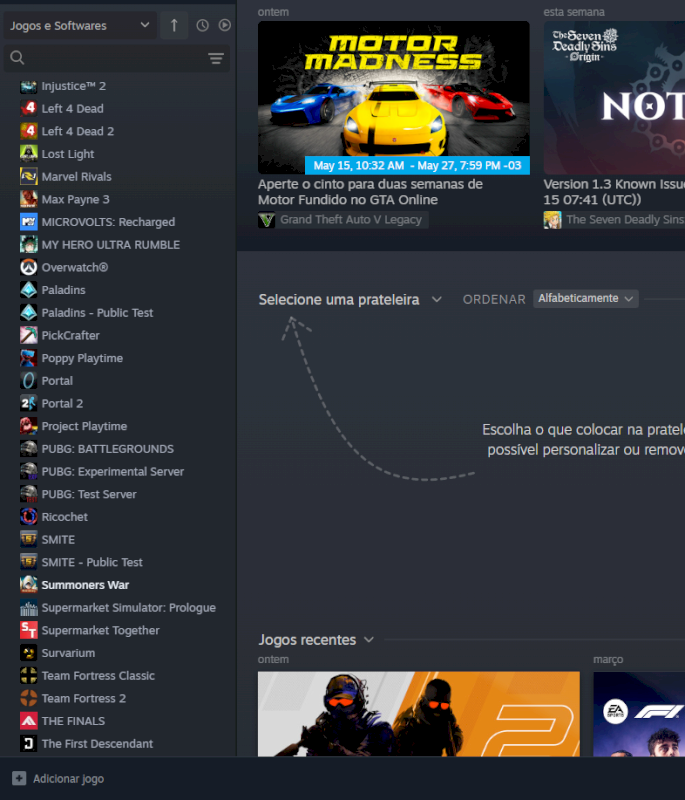This screenshot has height=800, width=685.
Task: Open the Jogos e Softwares dropdown
Action: coord(80,26)
